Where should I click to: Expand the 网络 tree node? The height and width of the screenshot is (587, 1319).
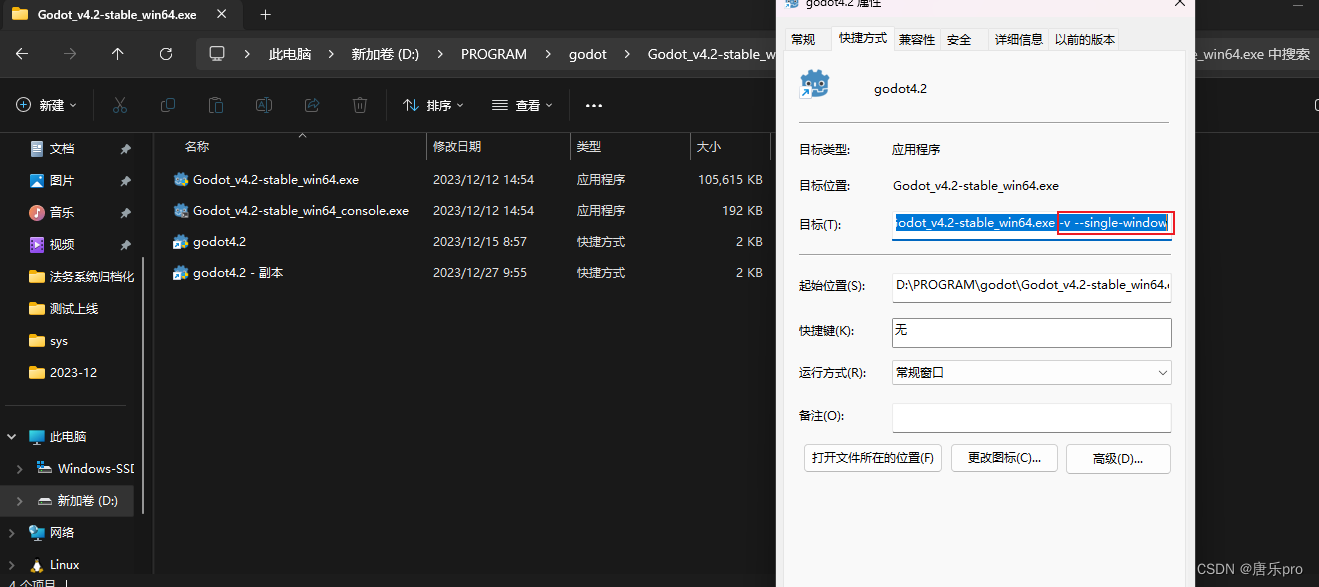tap(13, 533)
